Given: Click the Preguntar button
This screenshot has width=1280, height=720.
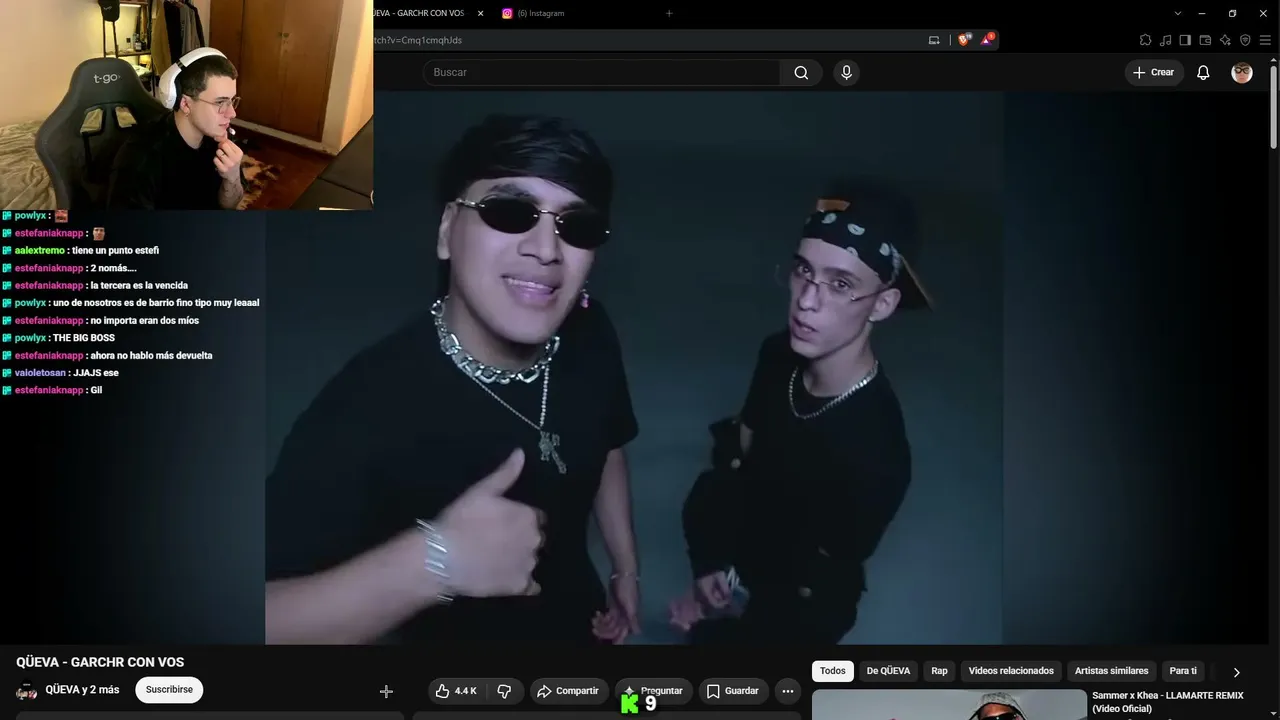Looking at the screenshot, I should click(652, 691).
